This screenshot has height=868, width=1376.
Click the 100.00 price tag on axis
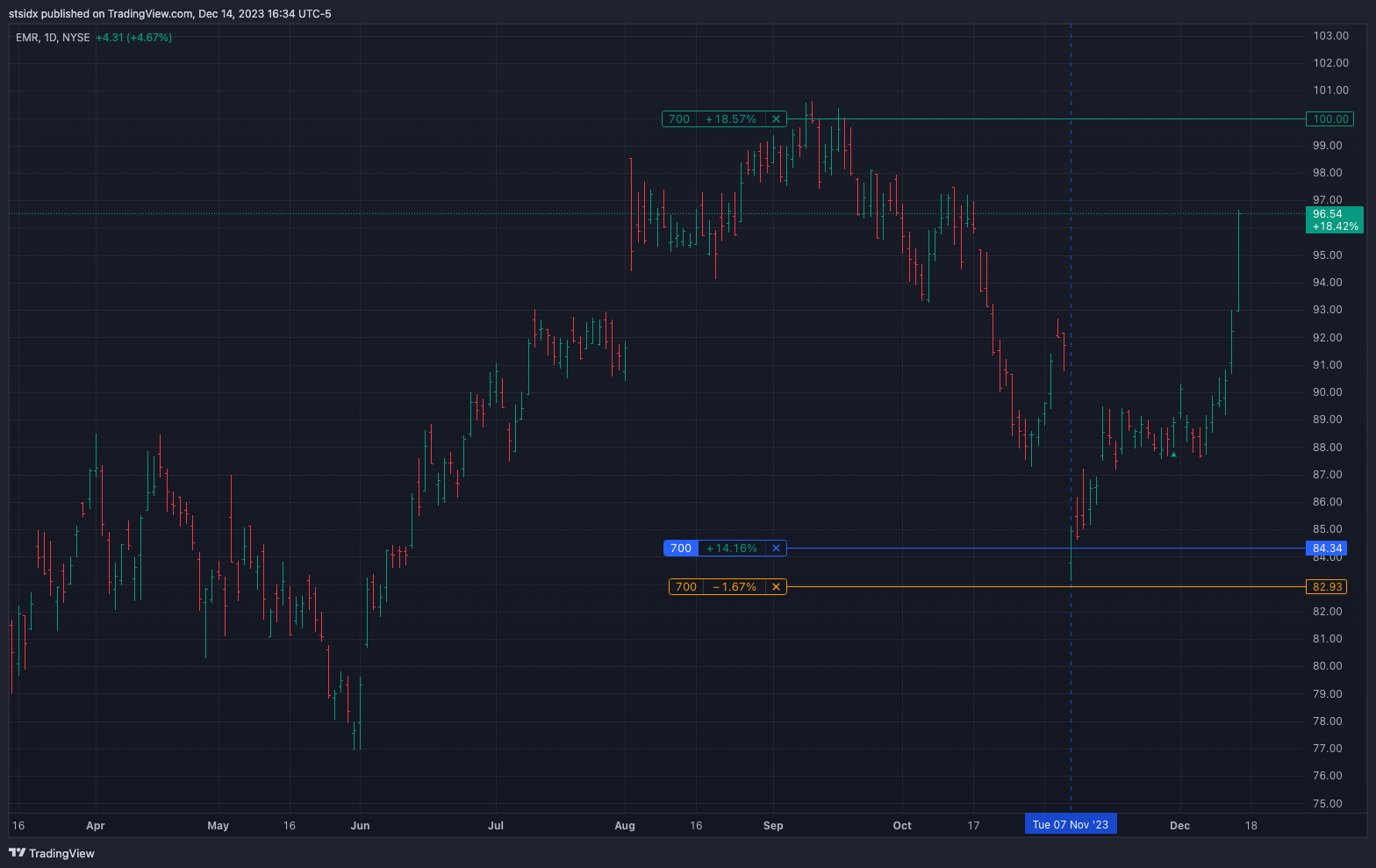(x=1330, y=119)
